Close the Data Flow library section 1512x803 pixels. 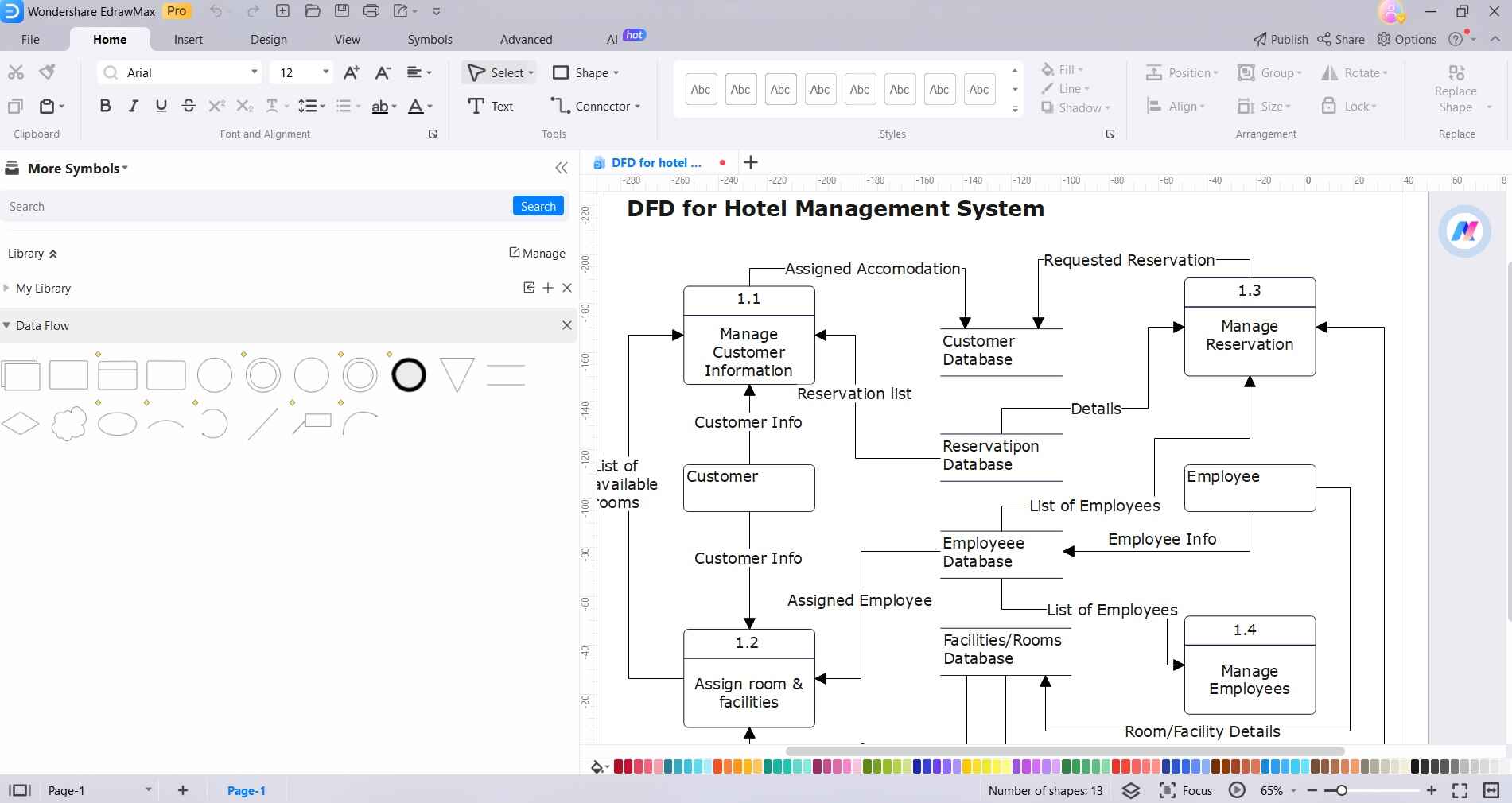click(567, 325)
